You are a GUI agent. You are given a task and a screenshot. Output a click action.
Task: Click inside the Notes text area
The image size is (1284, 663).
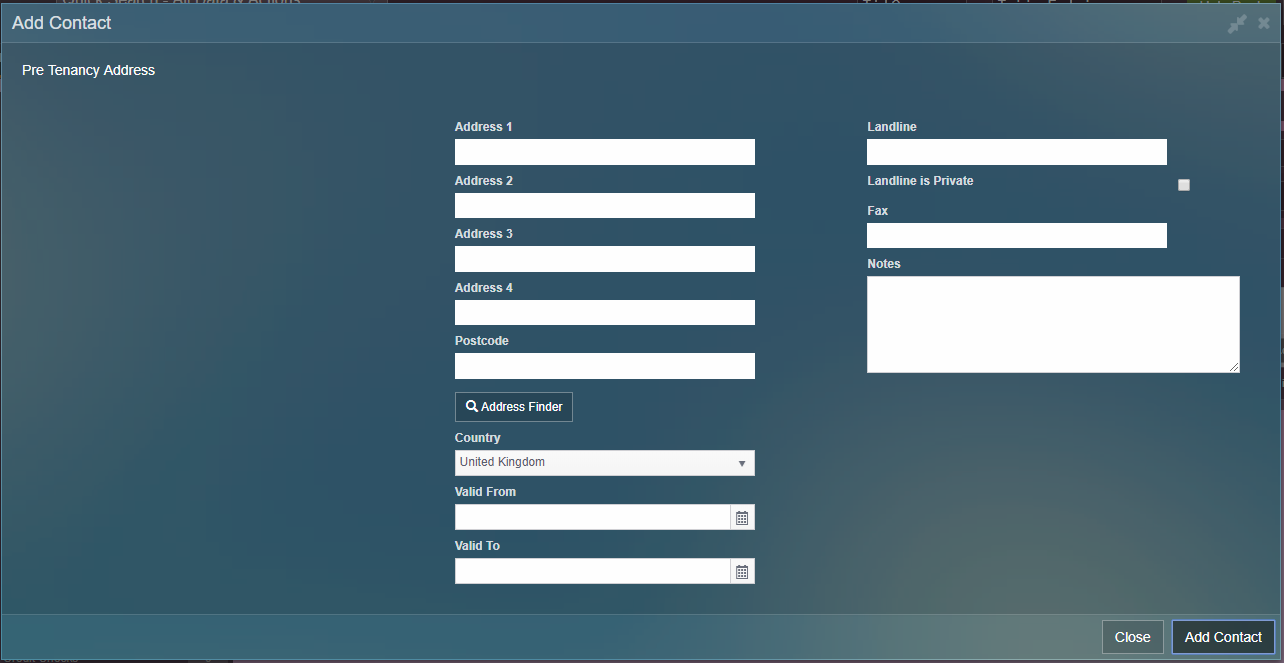1052,324
